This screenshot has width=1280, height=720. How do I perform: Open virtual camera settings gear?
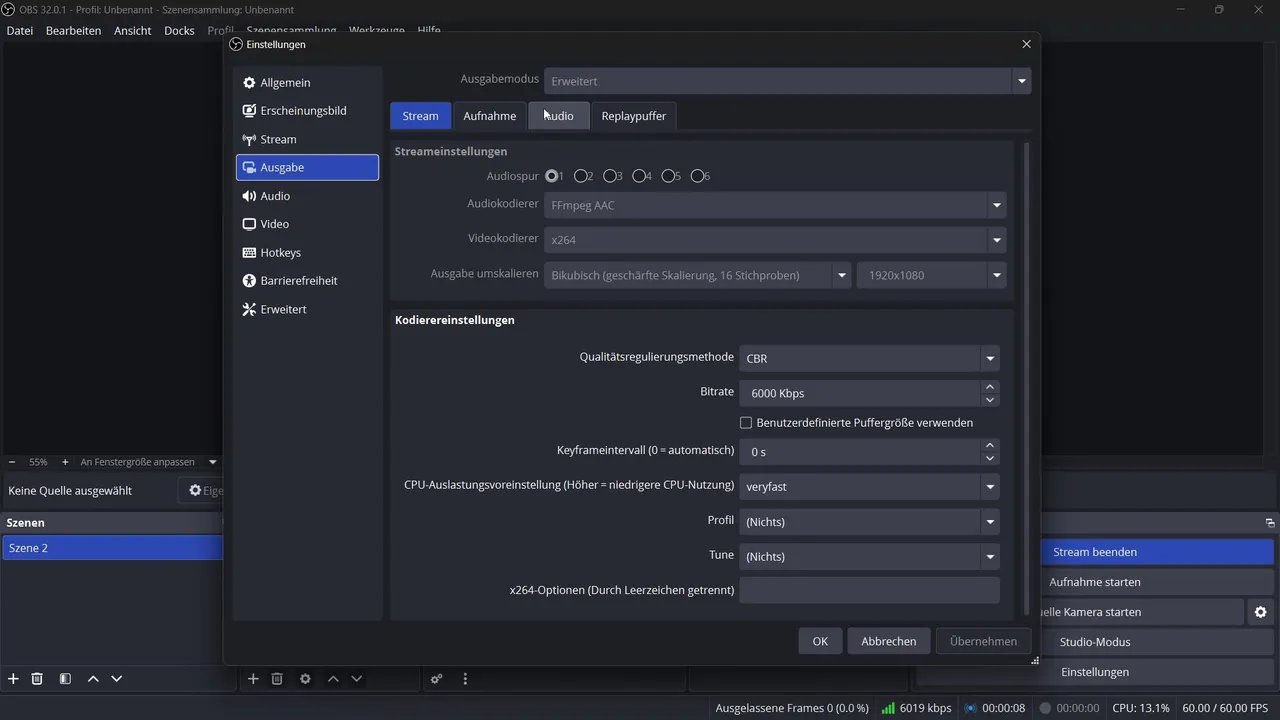click(1260, 612)
